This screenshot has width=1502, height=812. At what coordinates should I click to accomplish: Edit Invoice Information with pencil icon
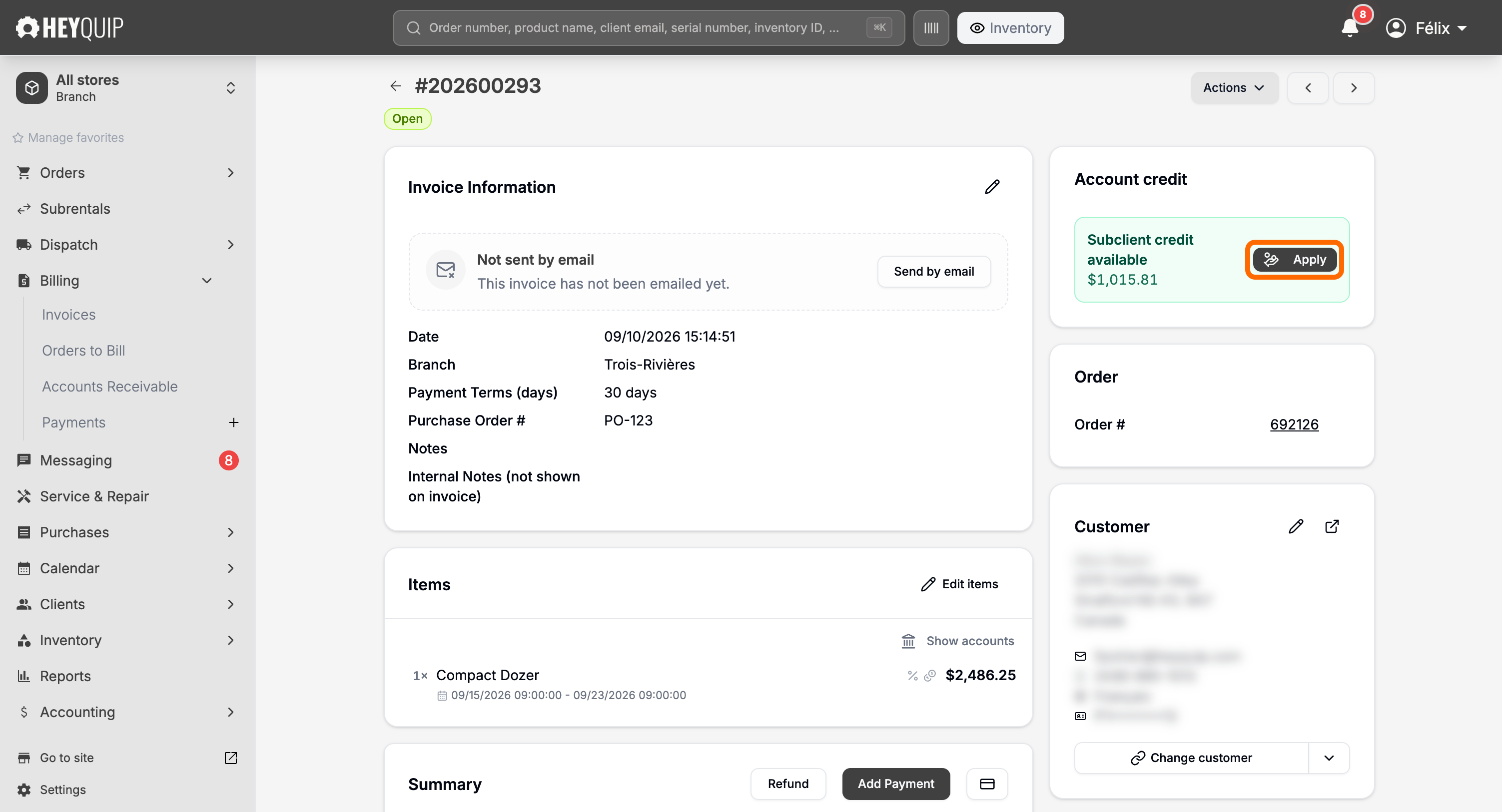(992, 187)
